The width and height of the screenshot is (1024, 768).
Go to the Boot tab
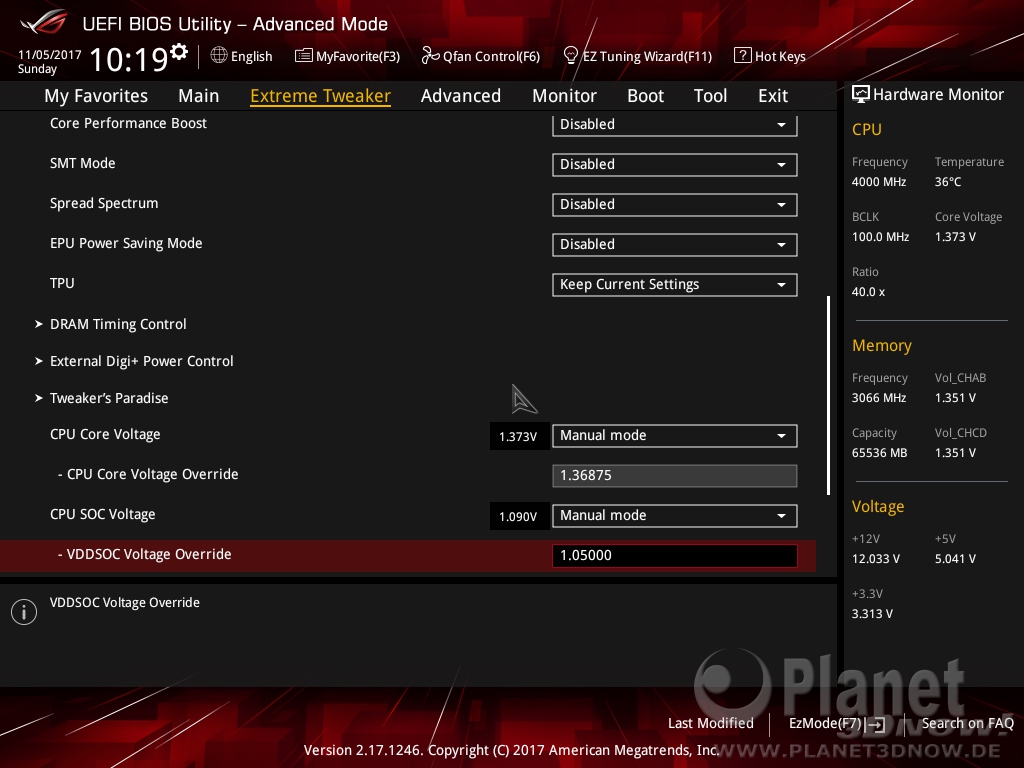point(645,96)
